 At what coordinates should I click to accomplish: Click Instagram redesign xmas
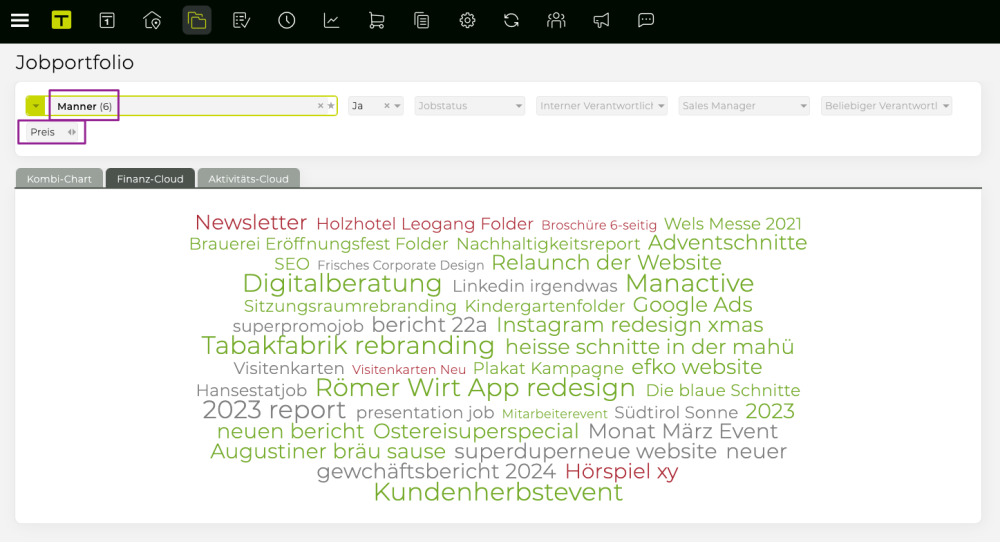pyautogui.click(x=629, y=325)
